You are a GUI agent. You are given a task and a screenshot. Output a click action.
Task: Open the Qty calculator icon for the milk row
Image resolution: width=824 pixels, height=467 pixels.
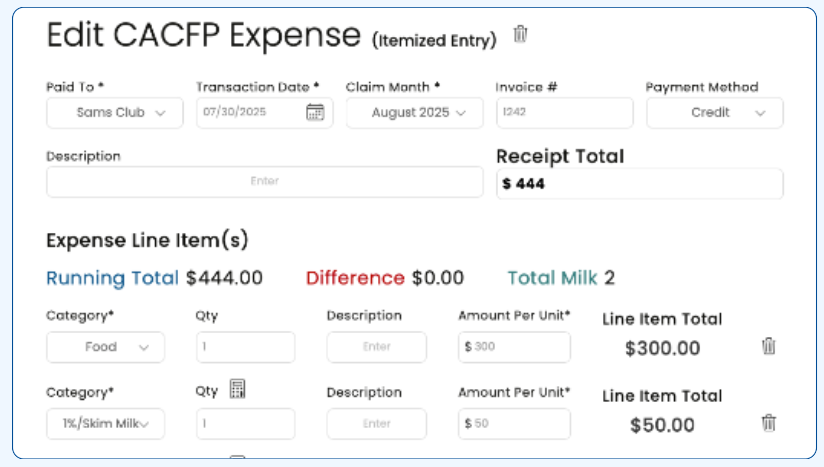[237, 389]
